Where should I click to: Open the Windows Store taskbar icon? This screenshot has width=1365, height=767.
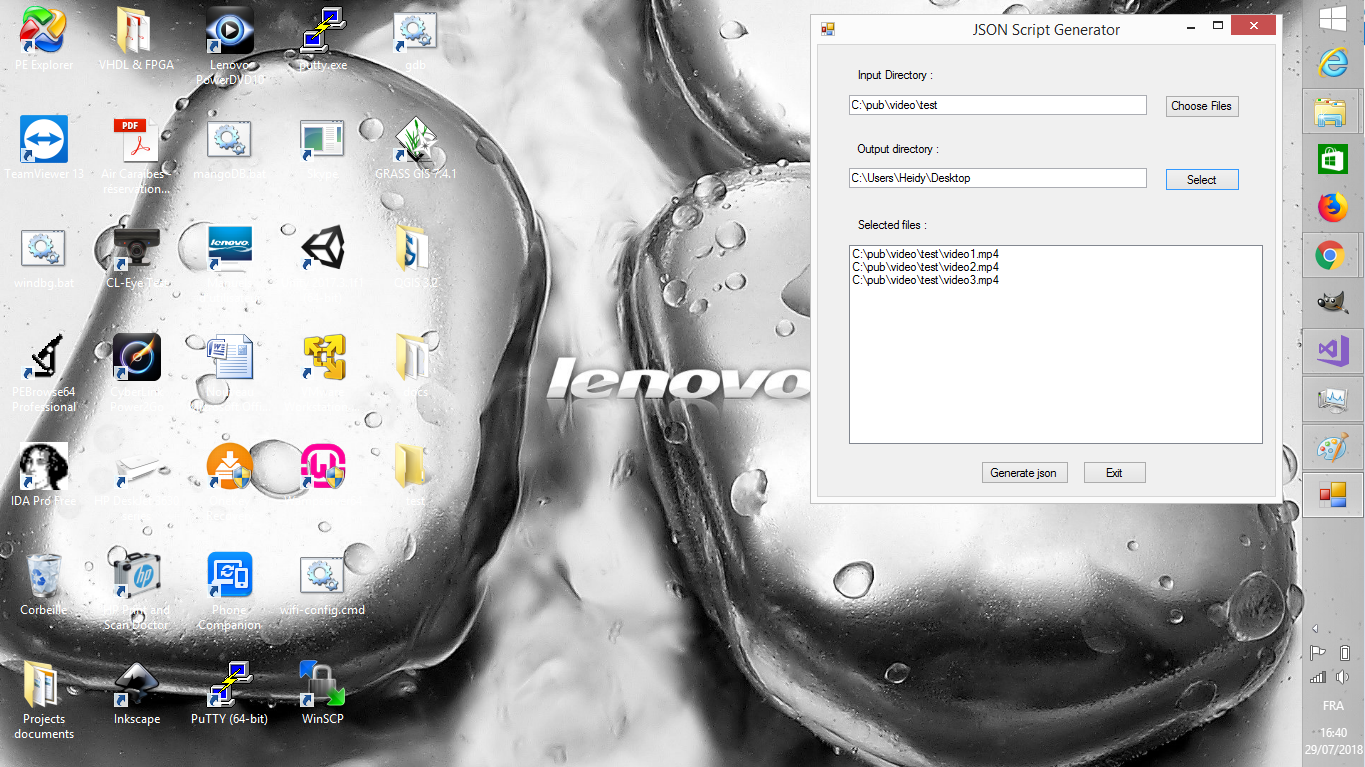[x=1332, y=159]
